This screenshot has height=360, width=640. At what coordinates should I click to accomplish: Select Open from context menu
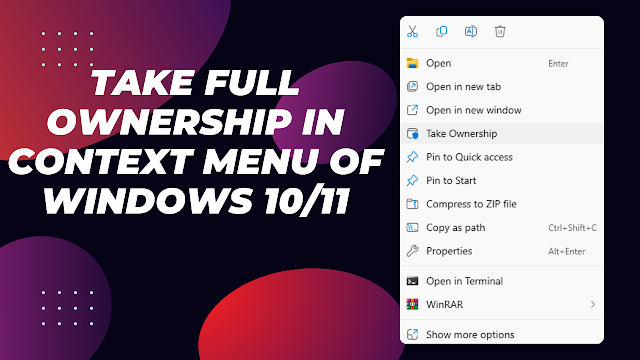[x=502, y=63]
